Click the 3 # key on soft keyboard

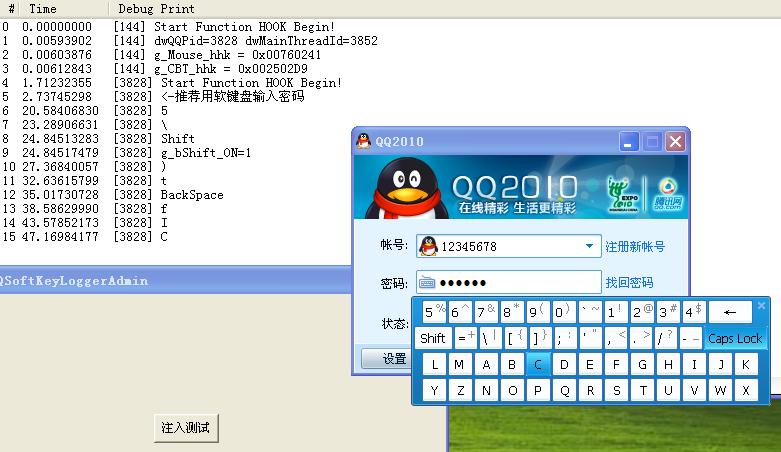click(667, 312)
